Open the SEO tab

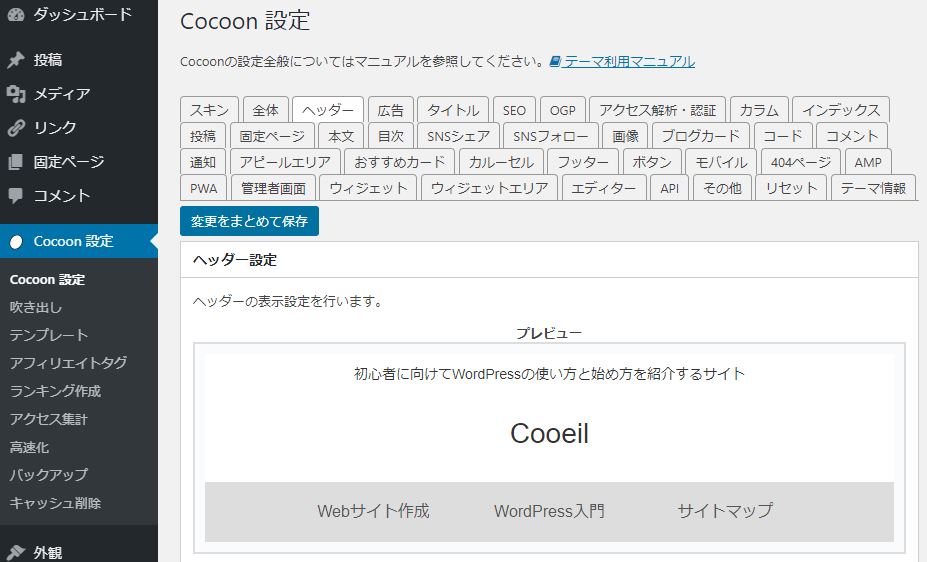point(514,110)
